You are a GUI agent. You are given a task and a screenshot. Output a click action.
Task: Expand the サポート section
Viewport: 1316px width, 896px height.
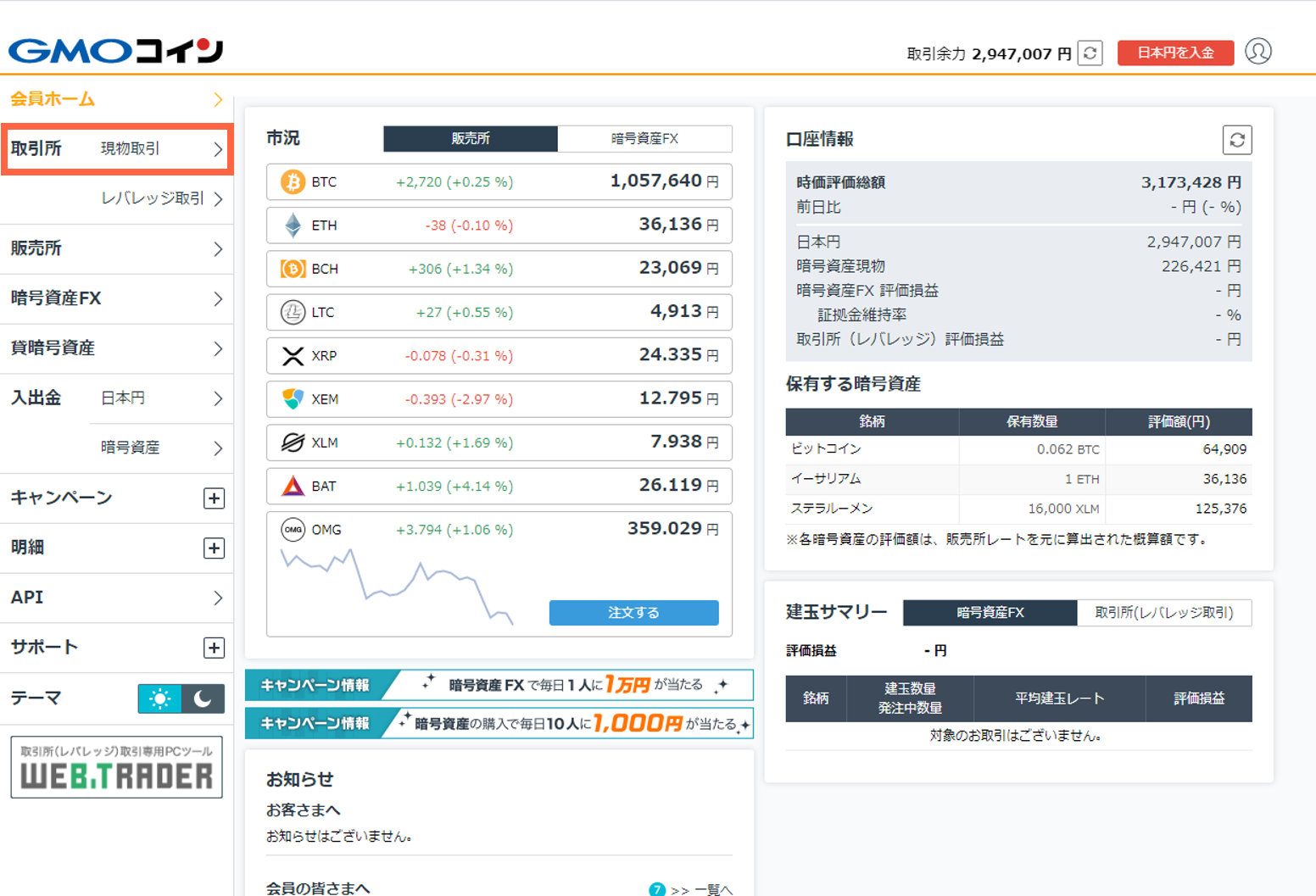tap(215, 647)
